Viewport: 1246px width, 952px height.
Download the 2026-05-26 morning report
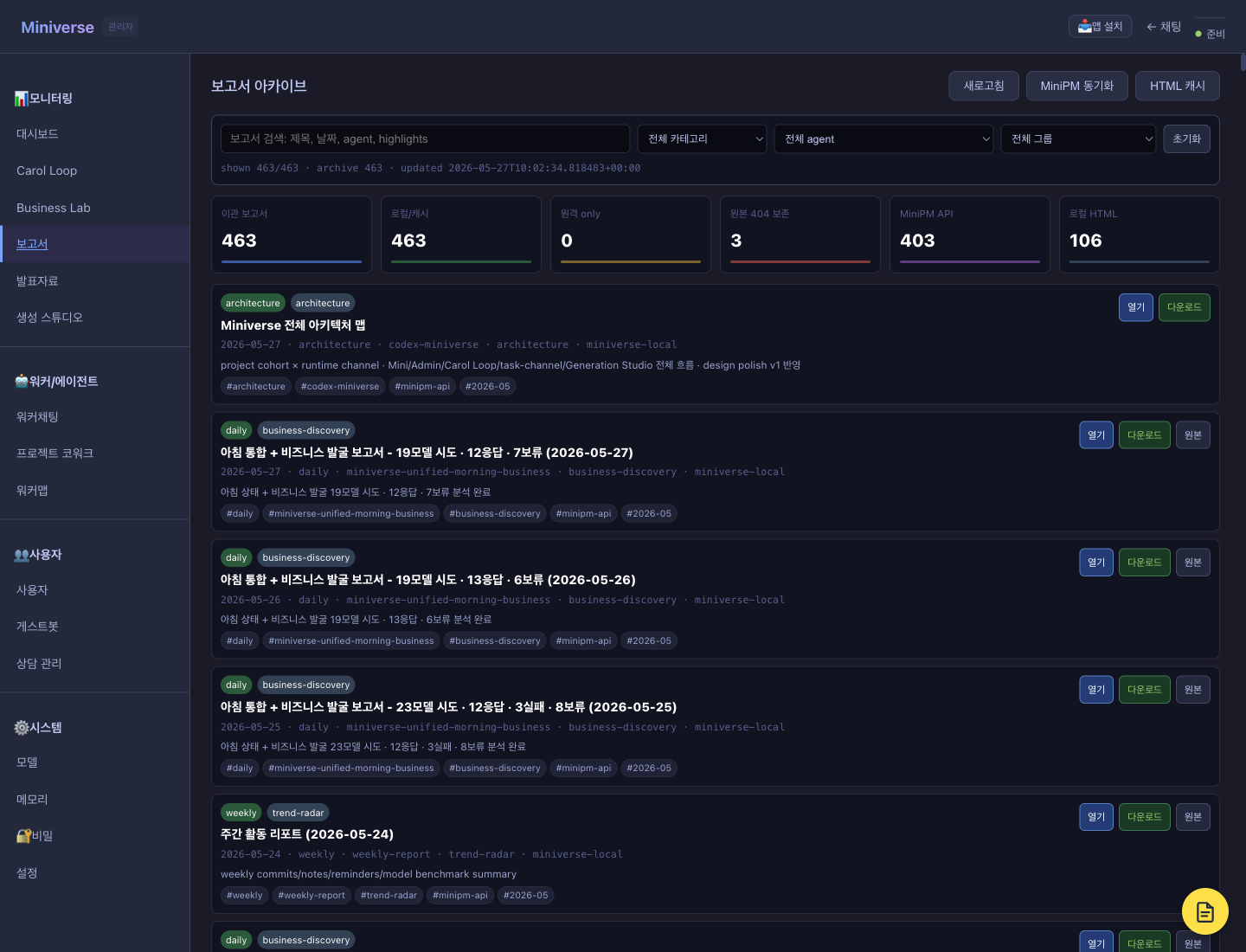[1145, 563]
